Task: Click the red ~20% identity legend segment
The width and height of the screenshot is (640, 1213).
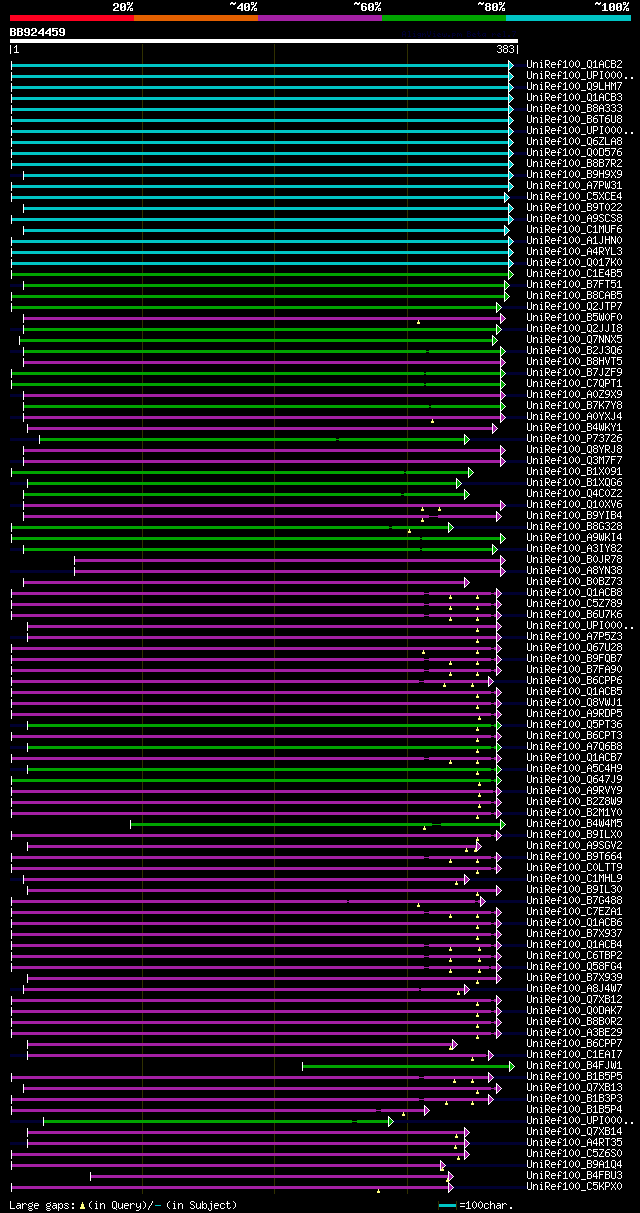Action: coord(72,17)
